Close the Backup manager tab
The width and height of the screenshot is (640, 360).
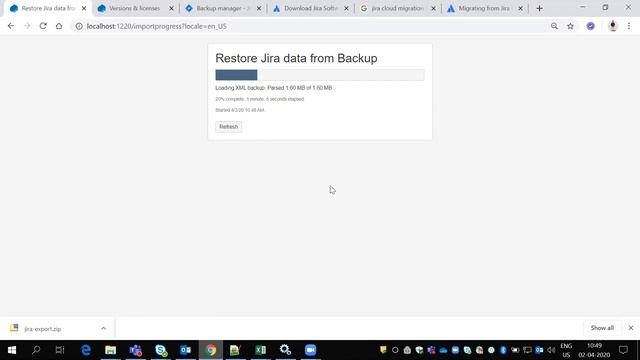click(x=259, y=8)
